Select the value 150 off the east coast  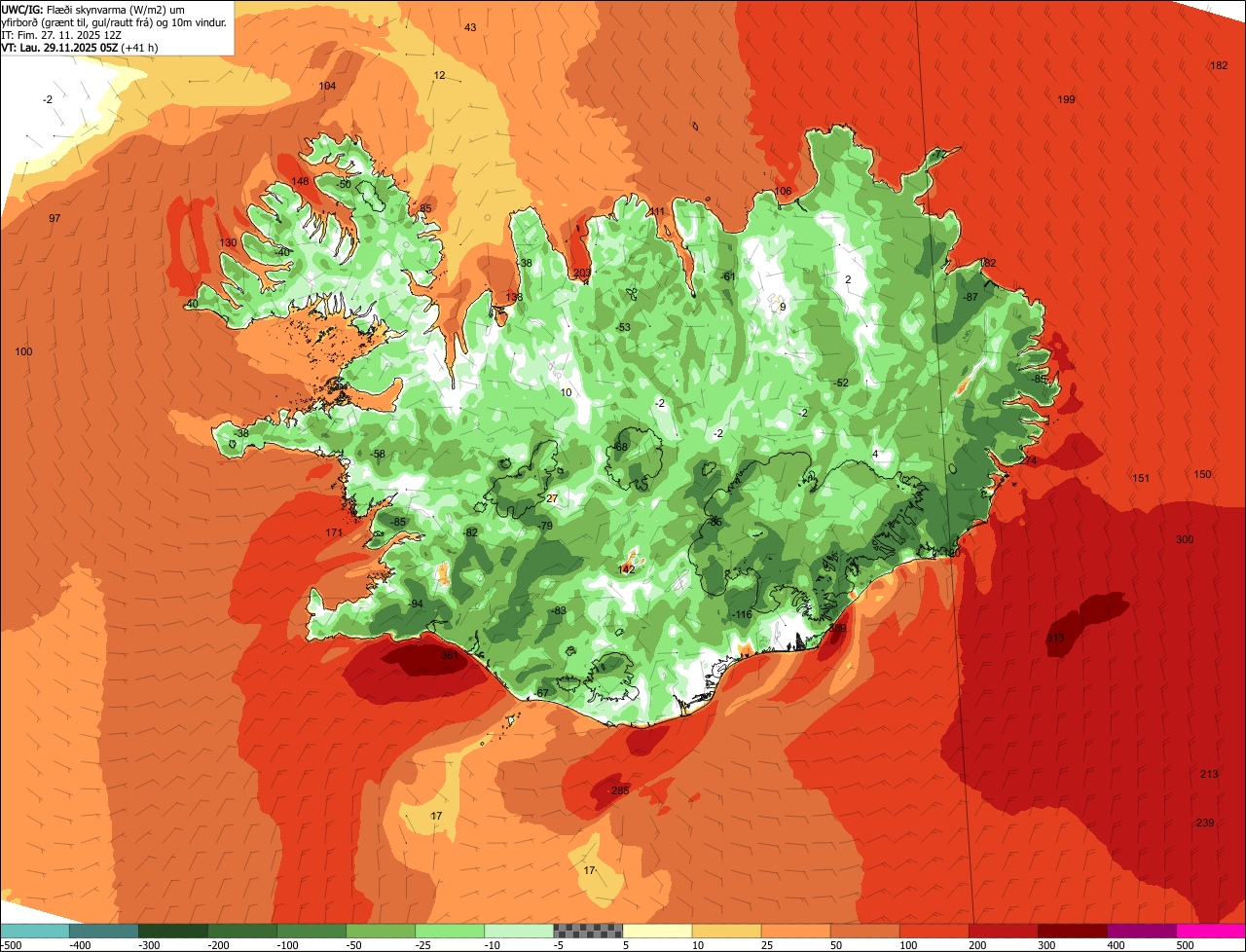tap(1203, 474)
